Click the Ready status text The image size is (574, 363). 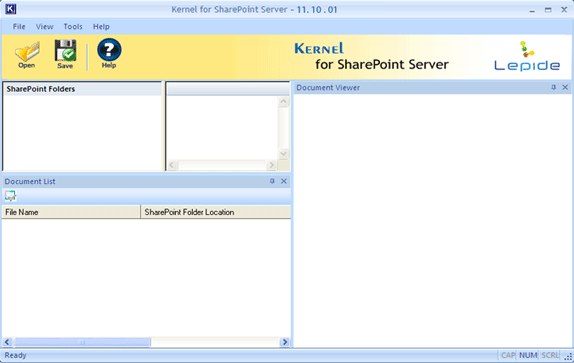[15, 355]
